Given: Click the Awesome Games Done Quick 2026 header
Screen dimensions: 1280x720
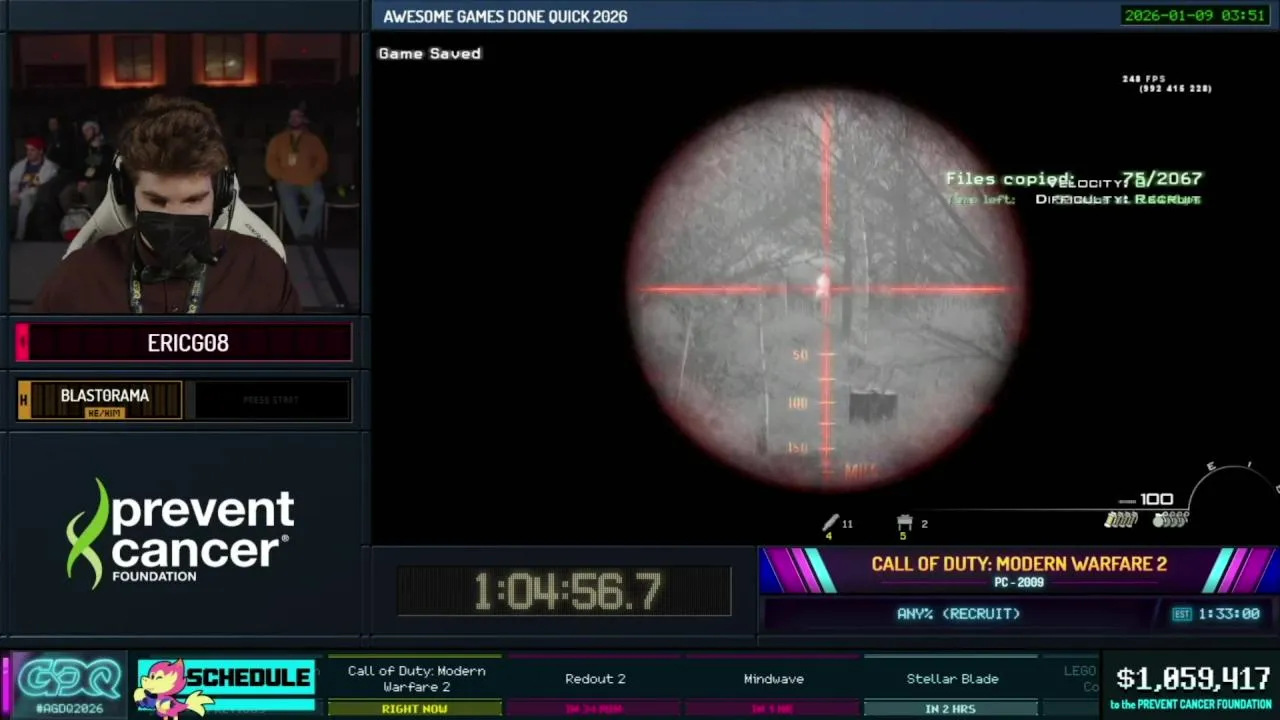Looking at the screenshot, I should 505,16.
